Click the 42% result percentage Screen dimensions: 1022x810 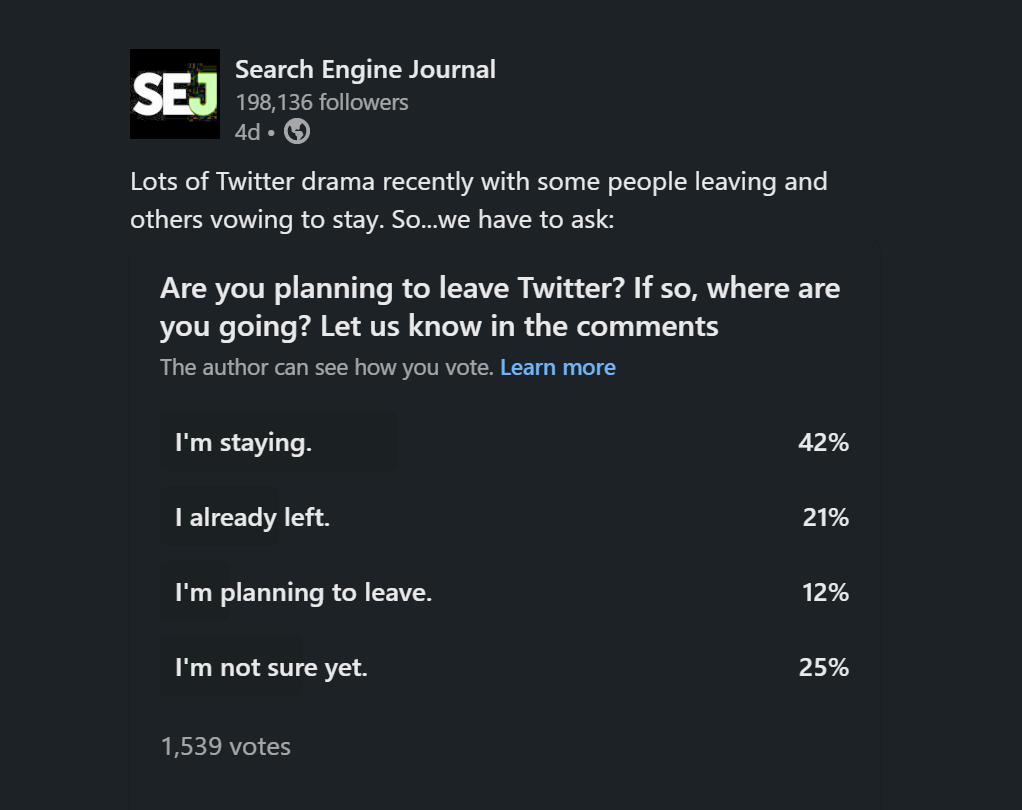pyautogui.click(x=823, y=443)
